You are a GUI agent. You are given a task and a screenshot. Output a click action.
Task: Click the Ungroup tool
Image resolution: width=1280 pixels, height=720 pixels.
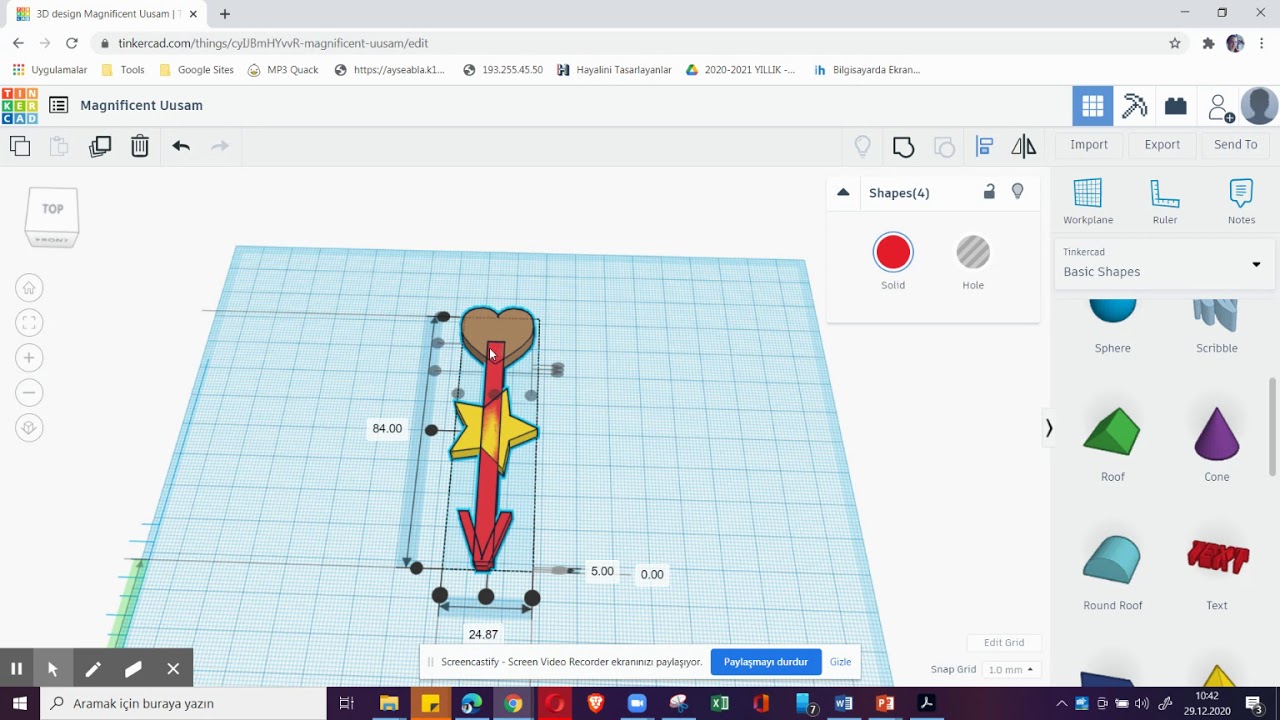[944, 147]
